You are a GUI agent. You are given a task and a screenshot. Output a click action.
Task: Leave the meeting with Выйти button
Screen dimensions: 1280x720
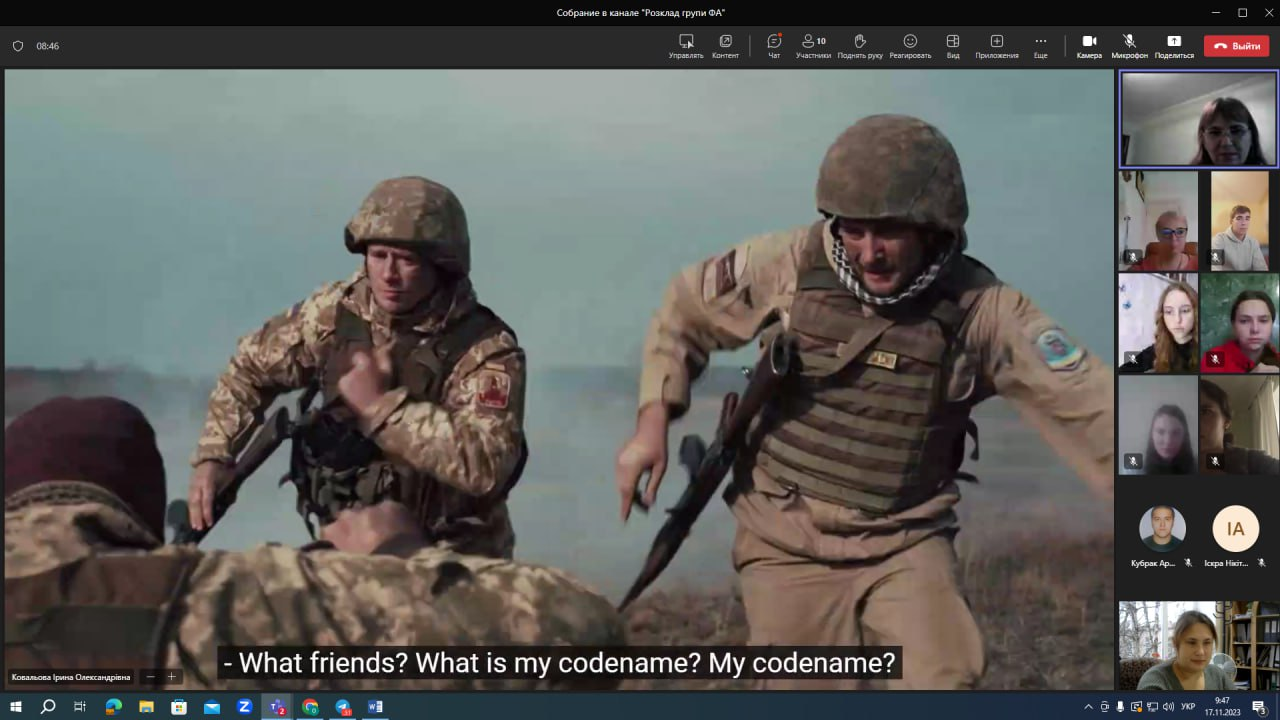pos(1236,46)
